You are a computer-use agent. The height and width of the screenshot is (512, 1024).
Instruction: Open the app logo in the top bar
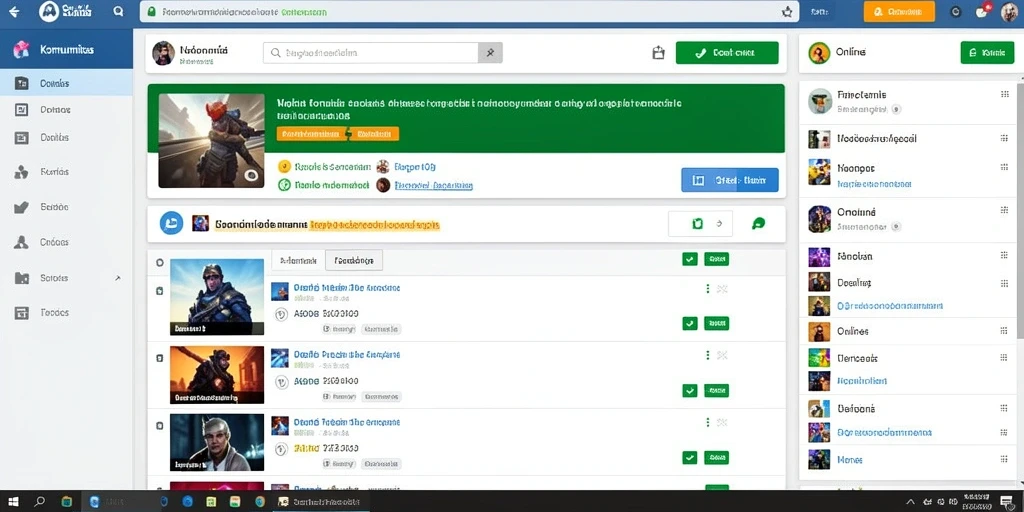pyautogui.click(x=49, y=11)
